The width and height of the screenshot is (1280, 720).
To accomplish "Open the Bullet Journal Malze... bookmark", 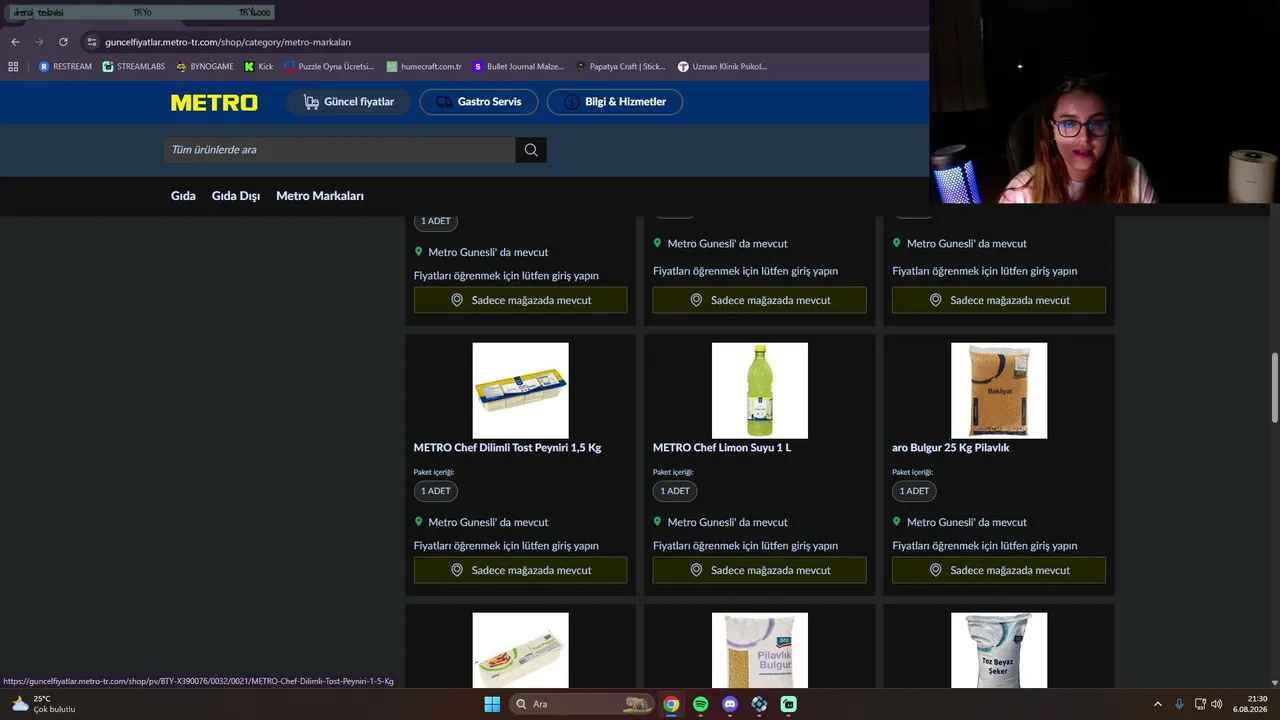I will 518,67.
